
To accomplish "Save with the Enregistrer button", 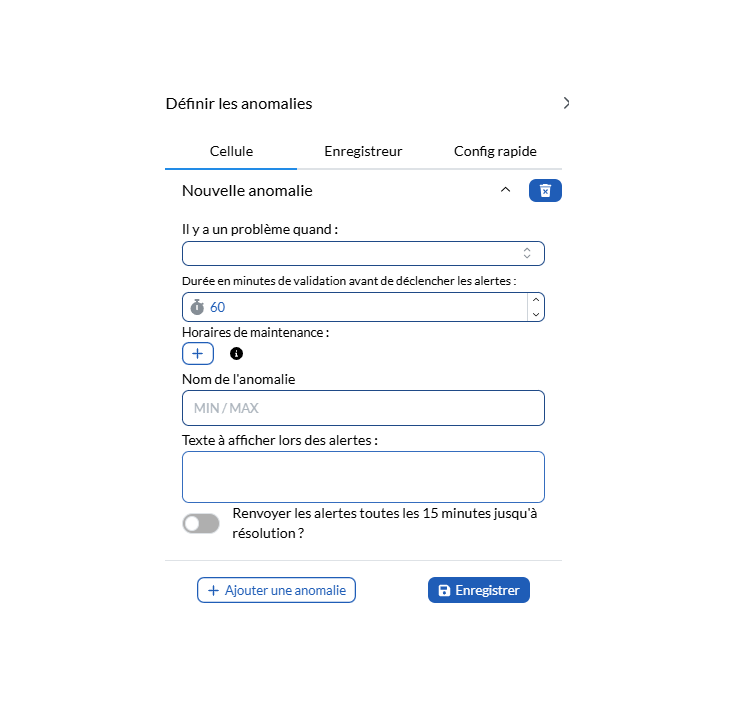I will click(479, 590).
